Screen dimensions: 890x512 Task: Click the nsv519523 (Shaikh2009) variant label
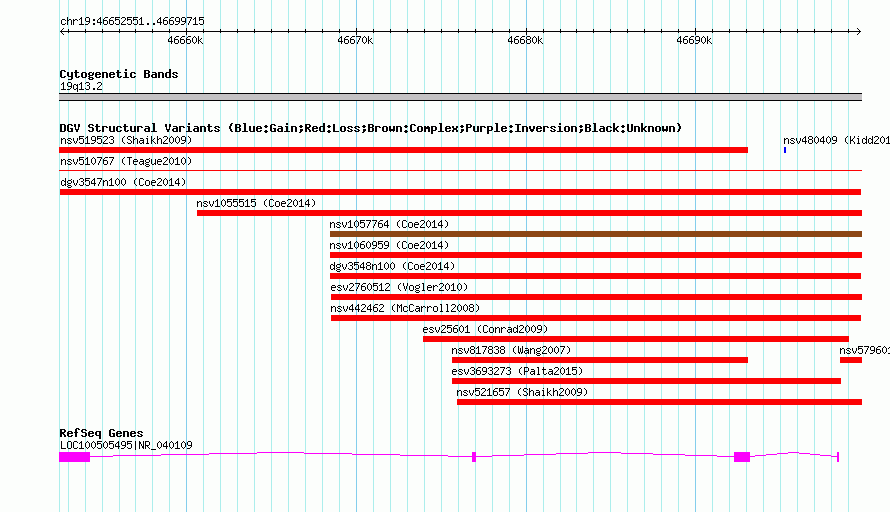pos(126,140)
